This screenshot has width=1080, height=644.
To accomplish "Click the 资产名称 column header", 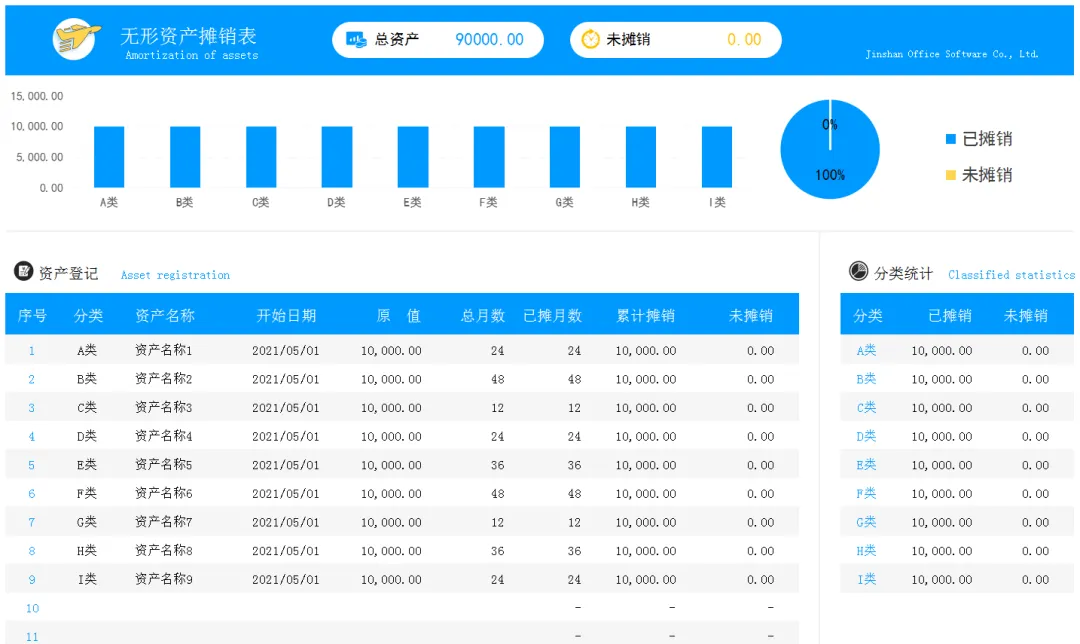I will [165, 315].
